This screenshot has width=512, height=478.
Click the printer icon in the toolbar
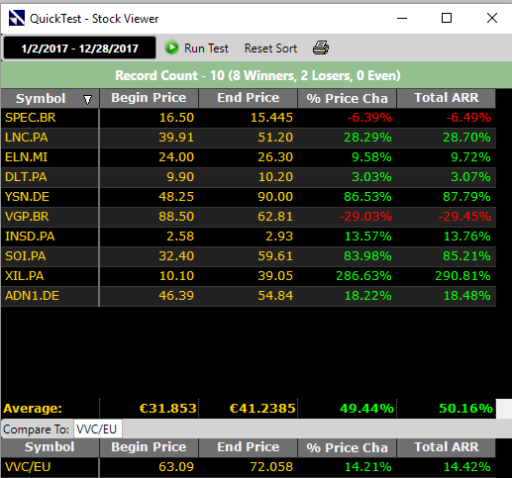tap(321, 48)
